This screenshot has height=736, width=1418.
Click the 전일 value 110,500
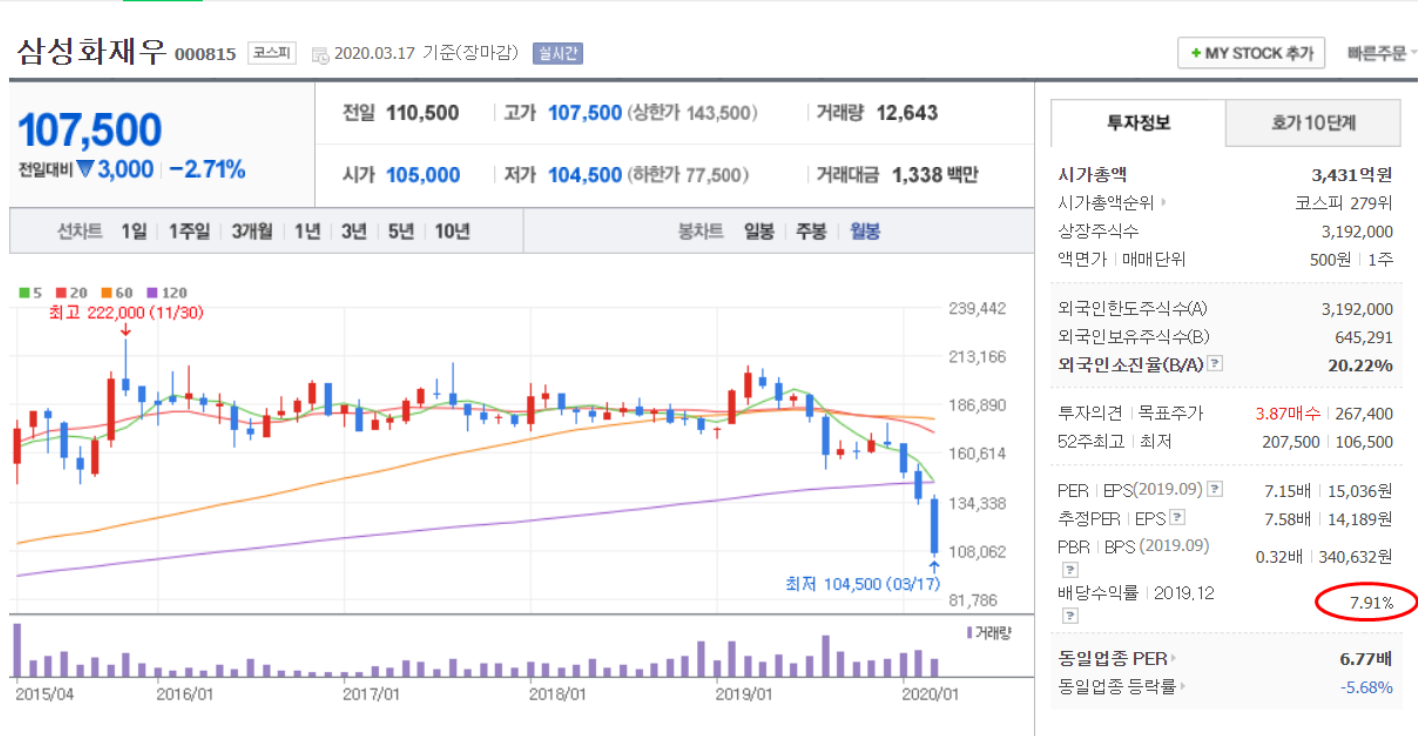point(423,113)
